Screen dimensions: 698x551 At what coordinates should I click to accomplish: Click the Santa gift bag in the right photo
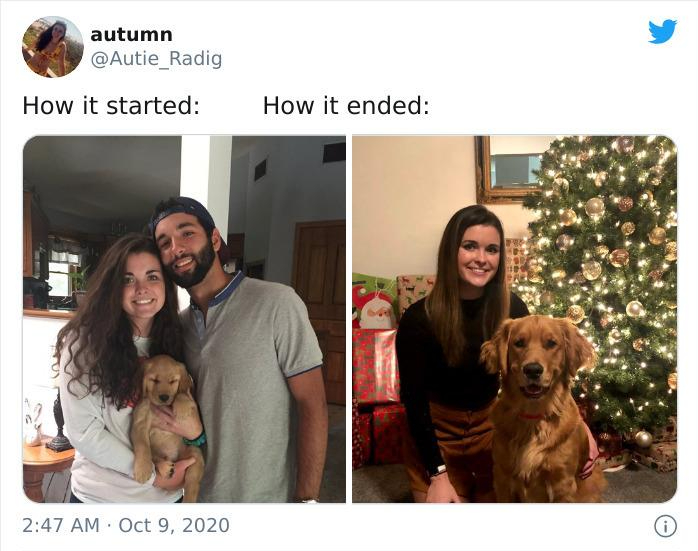tap(374, 302)
